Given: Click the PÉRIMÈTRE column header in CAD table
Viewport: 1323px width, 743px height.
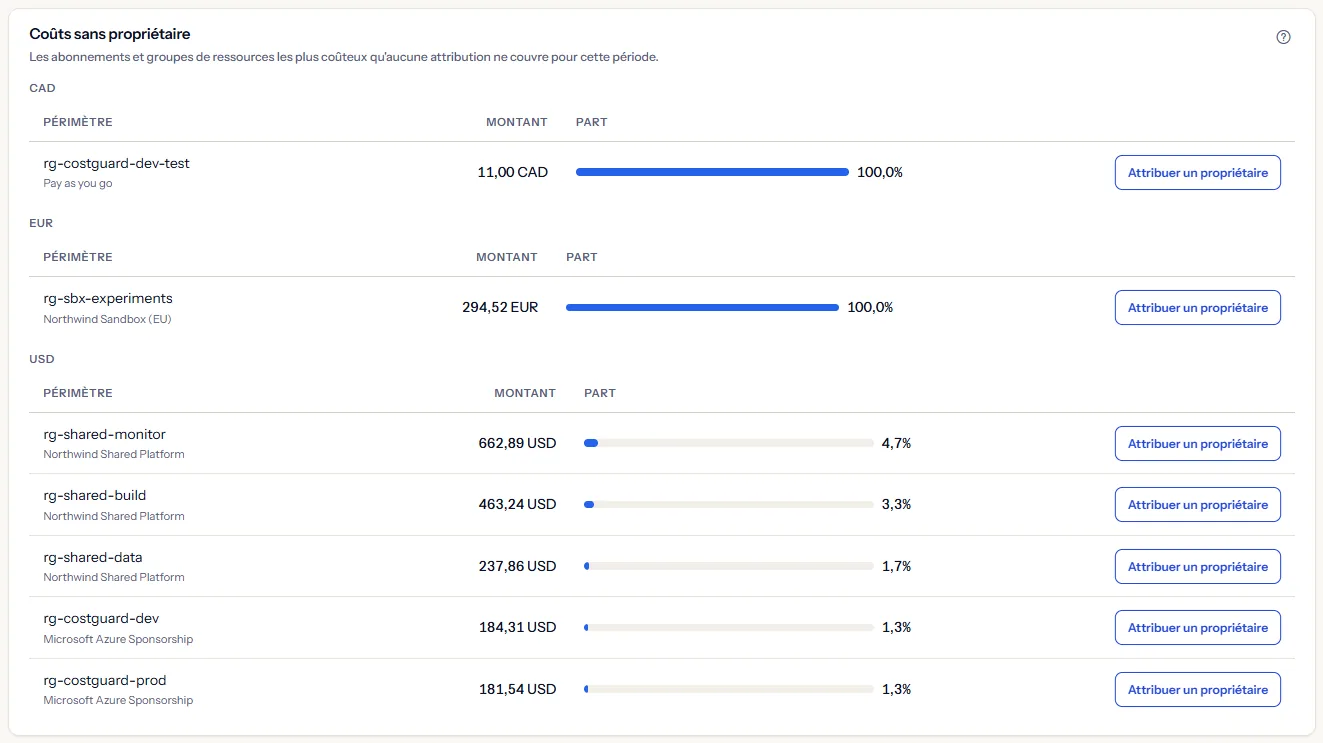Looking at the screenshot, I should click(78, 122).
